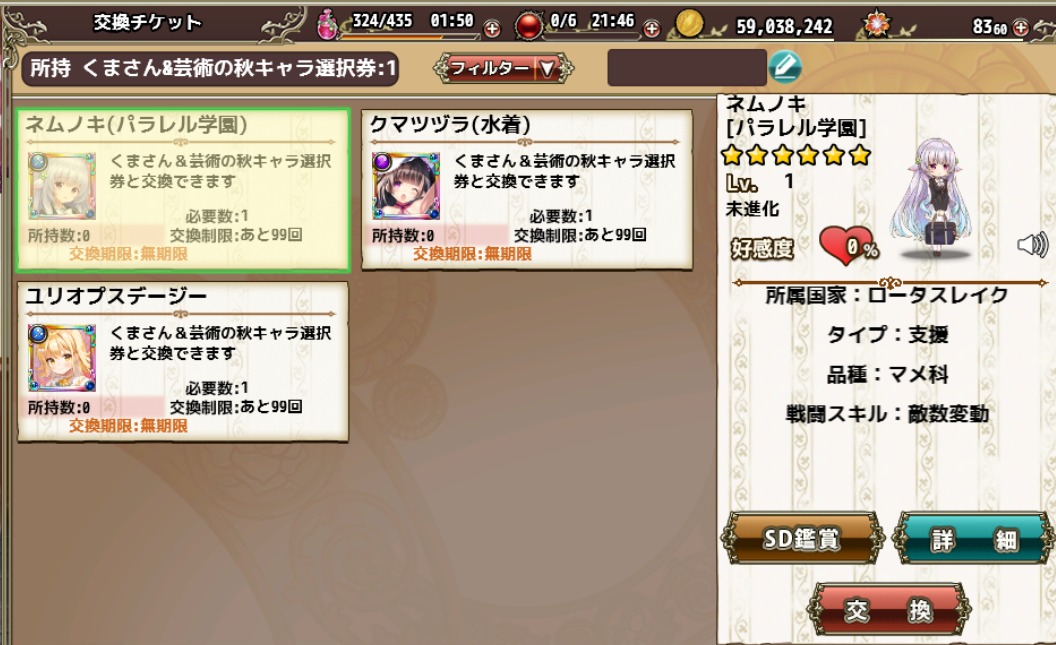Confirm with the red 交換 button
Screen dimensions: 1056x645
tap(889, 609)
